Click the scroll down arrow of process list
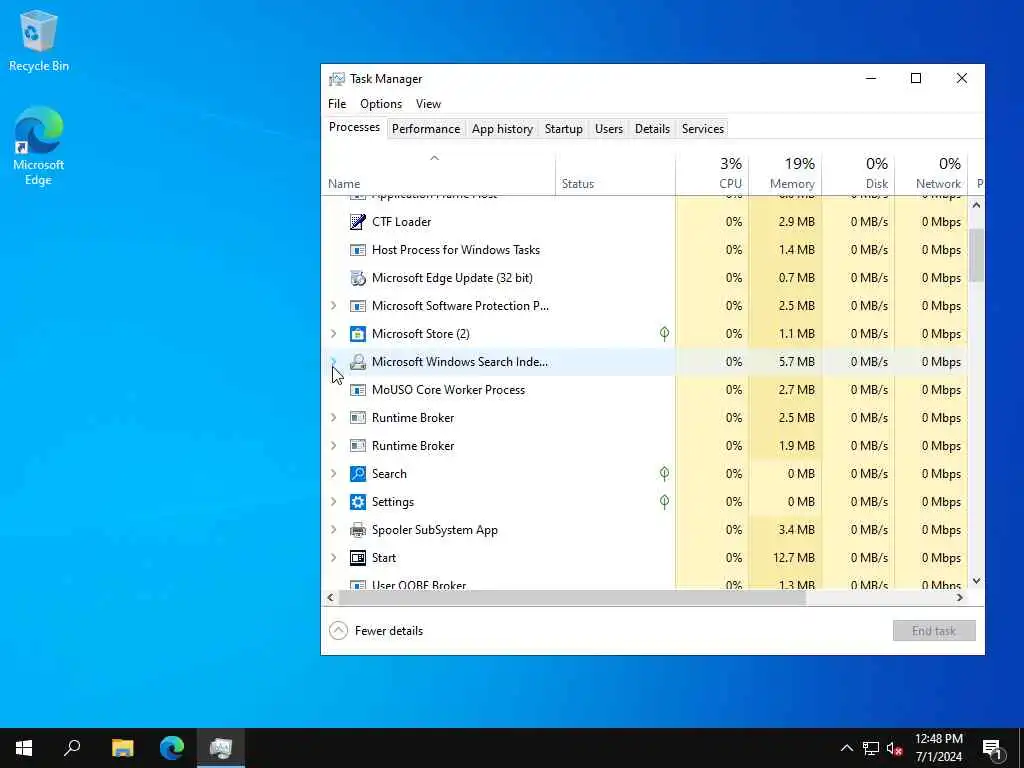The height and width of the screenshot is (768, 1024). pyautogui.click(x=976, y=581)
